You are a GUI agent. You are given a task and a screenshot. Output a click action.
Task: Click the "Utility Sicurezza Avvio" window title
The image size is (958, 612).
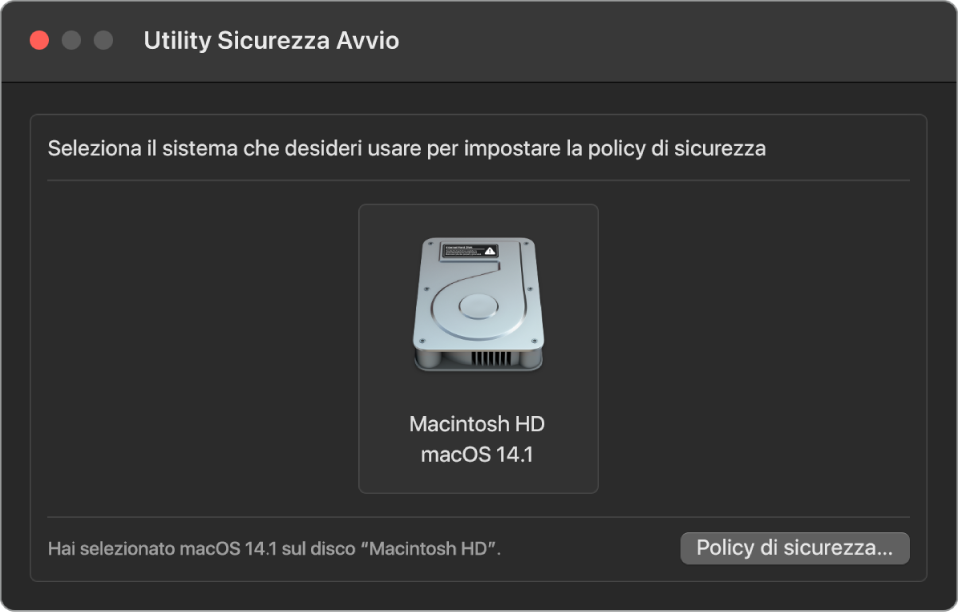tap(271, 41)
